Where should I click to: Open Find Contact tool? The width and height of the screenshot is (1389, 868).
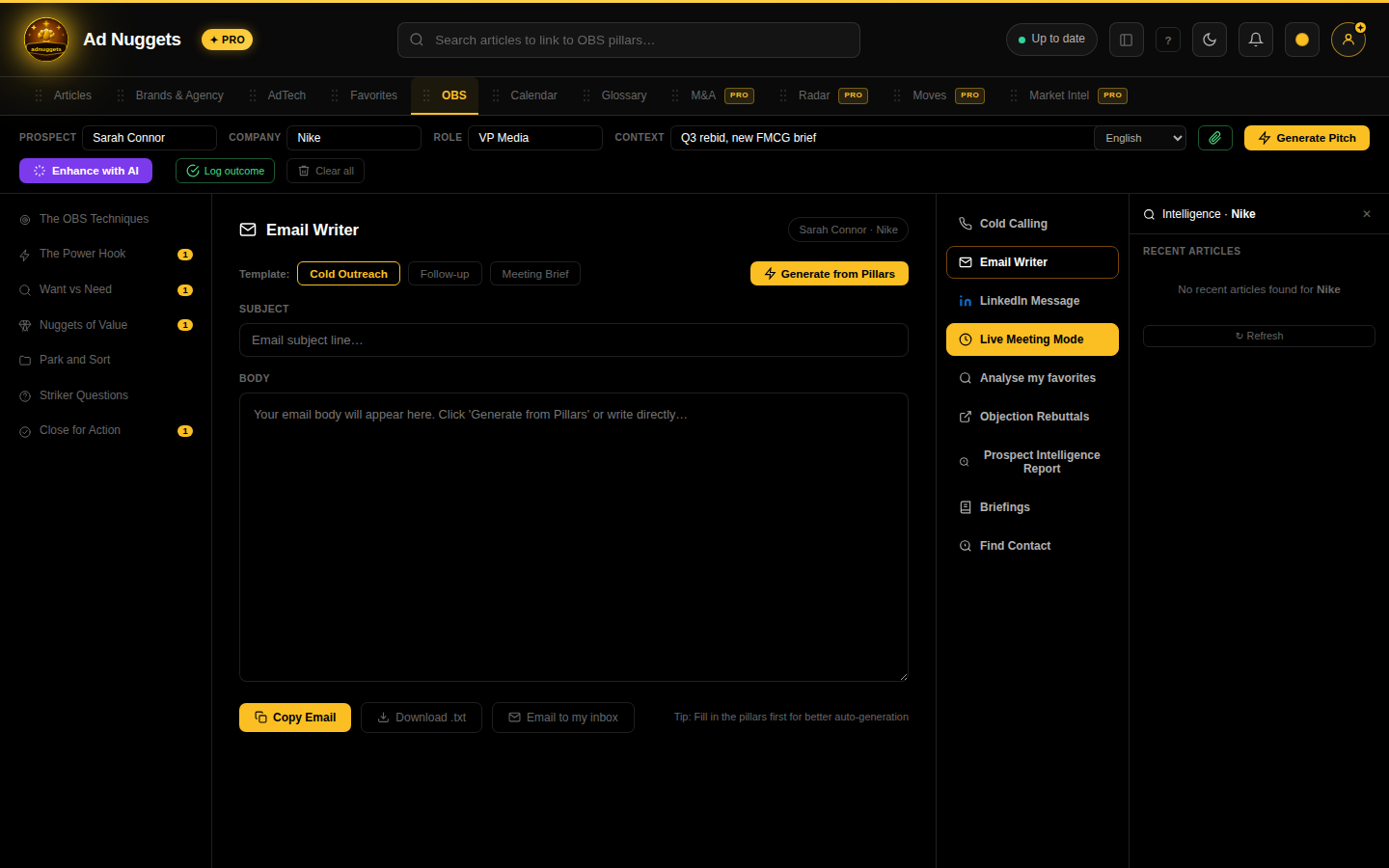click(1032, 546)
